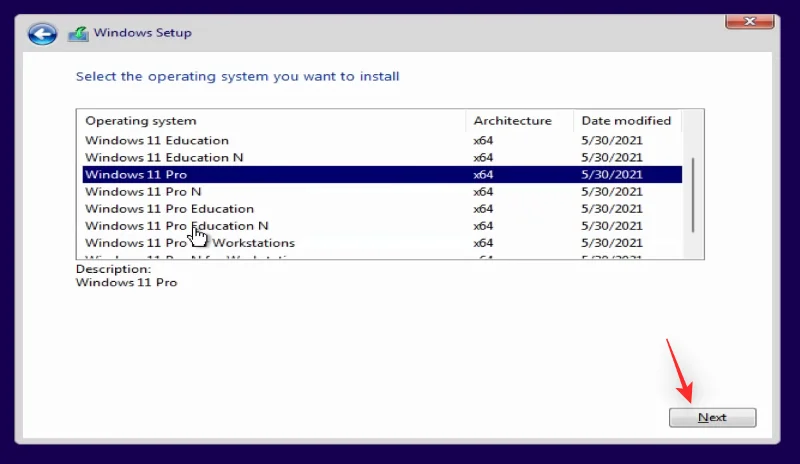The height and width of the screenshot is (464, 800).
Task: Click 5/30/2021 date in Windows 11 Education N row
Action: pos(612,157)
